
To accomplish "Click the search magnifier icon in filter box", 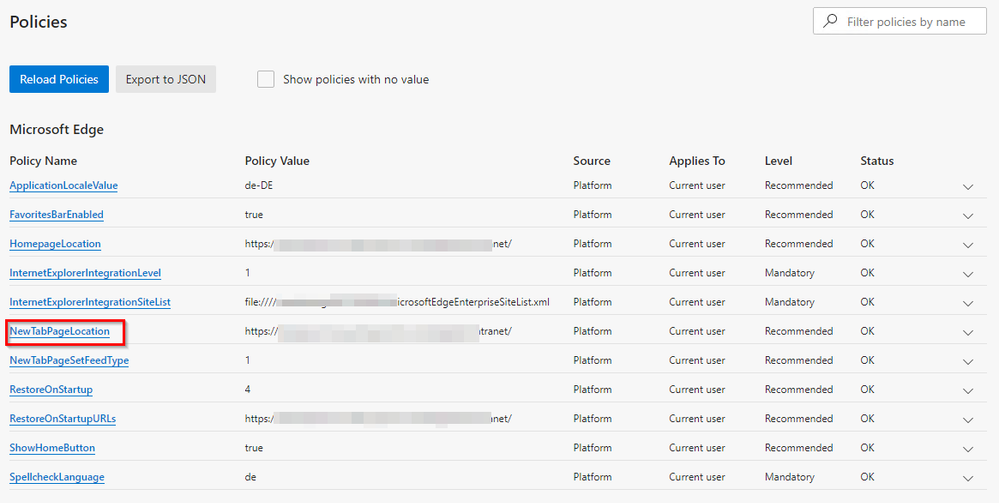I will pyautogui.click(x=830, y=21).
